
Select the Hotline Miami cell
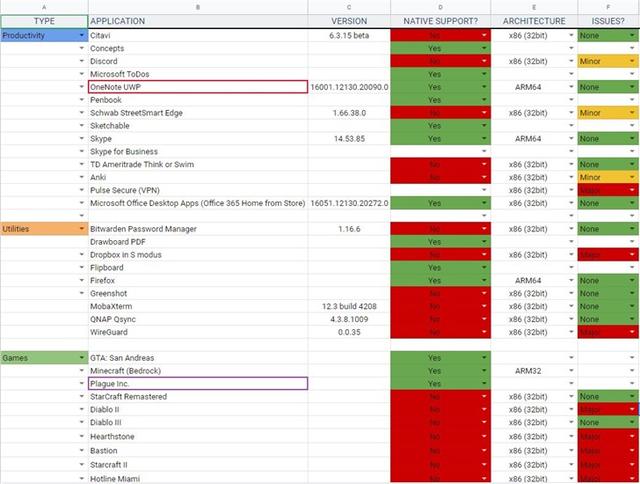(x=198, y=478)
